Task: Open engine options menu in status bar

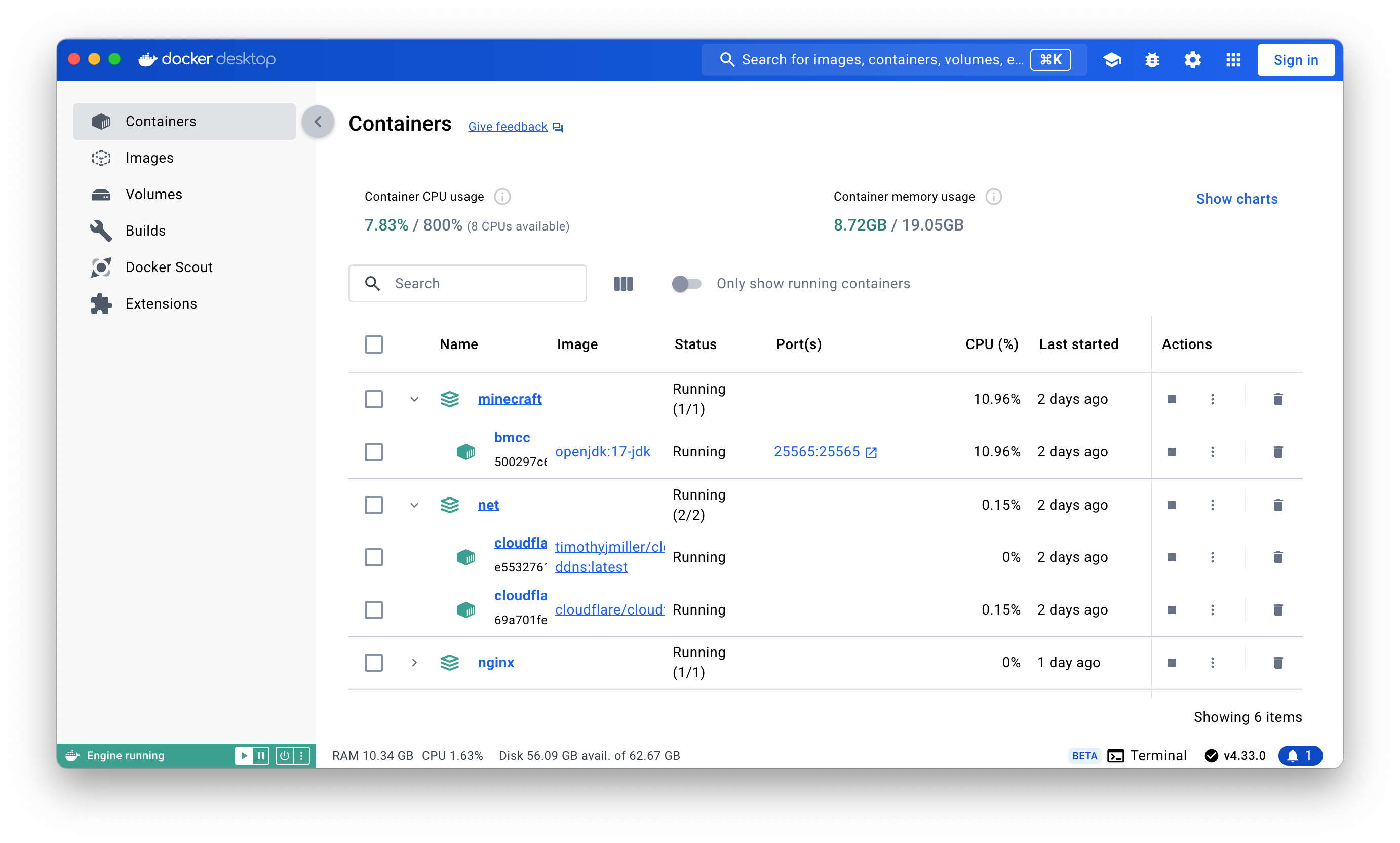Action: [301, 755]
